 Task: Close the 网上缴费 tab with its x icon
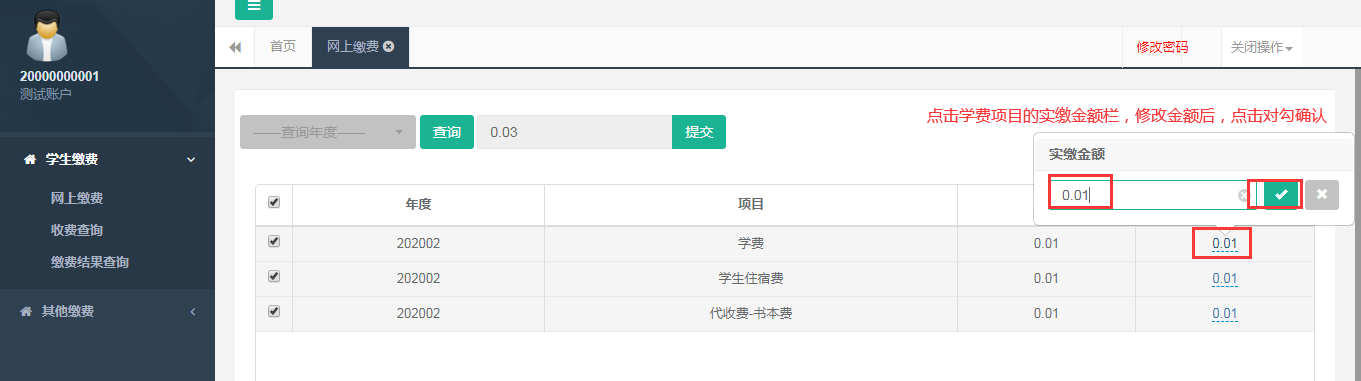pos(388,46)
